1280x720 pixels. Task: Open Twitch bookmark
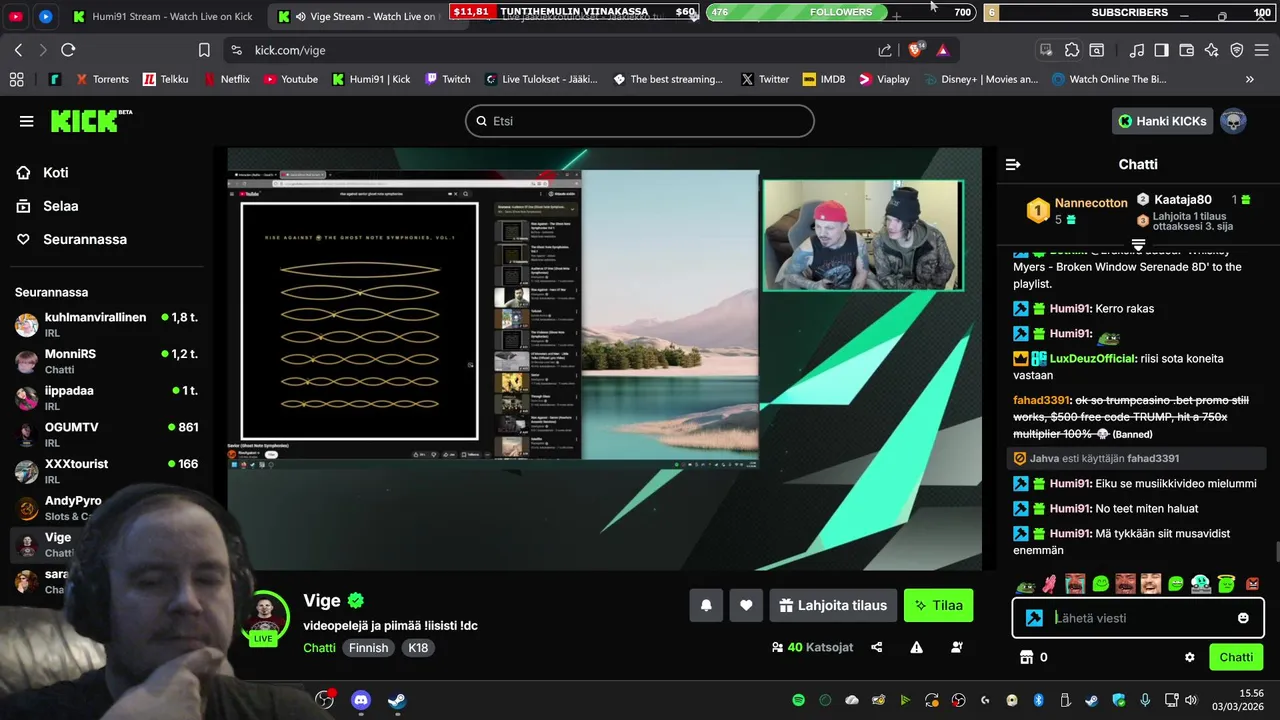(447, 79)
